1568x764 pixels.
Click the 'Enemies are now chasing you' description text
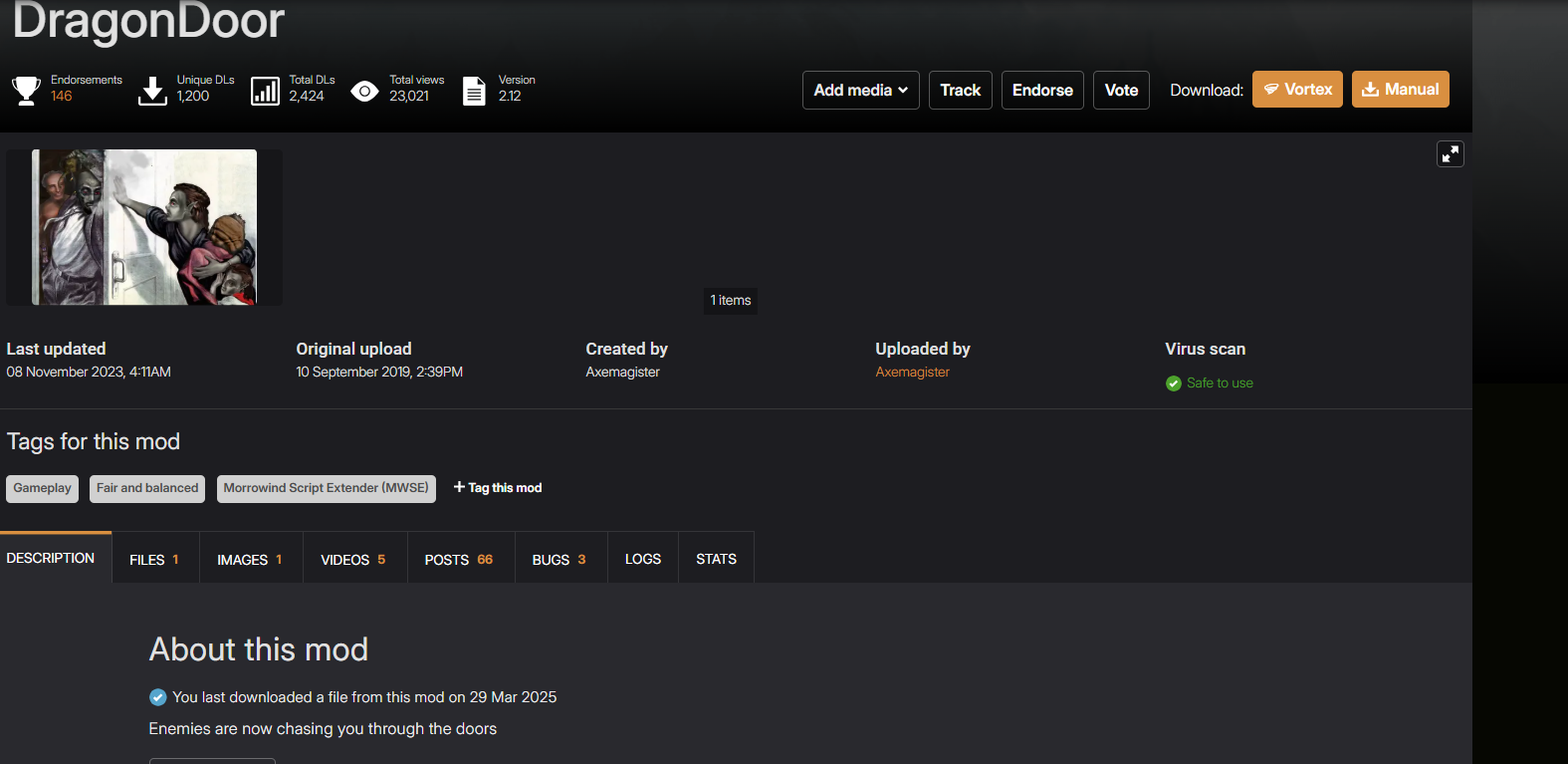coord(323,728)
